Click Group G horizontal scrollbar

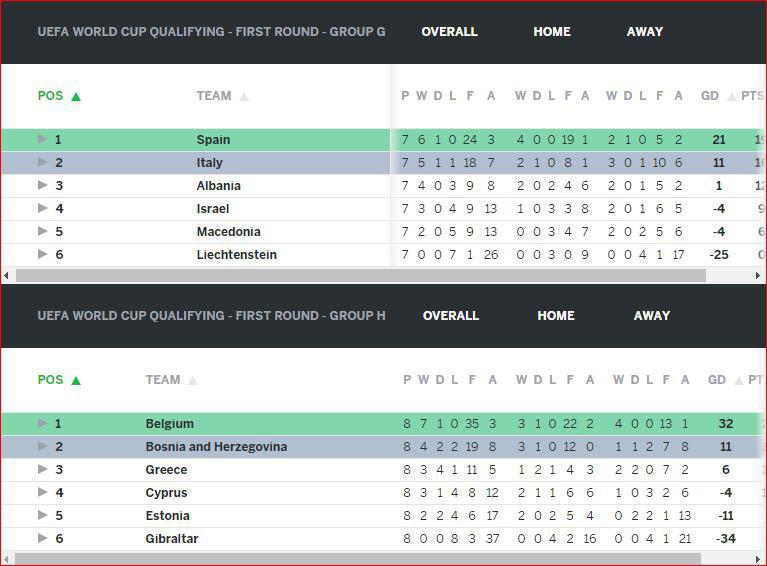360,275
